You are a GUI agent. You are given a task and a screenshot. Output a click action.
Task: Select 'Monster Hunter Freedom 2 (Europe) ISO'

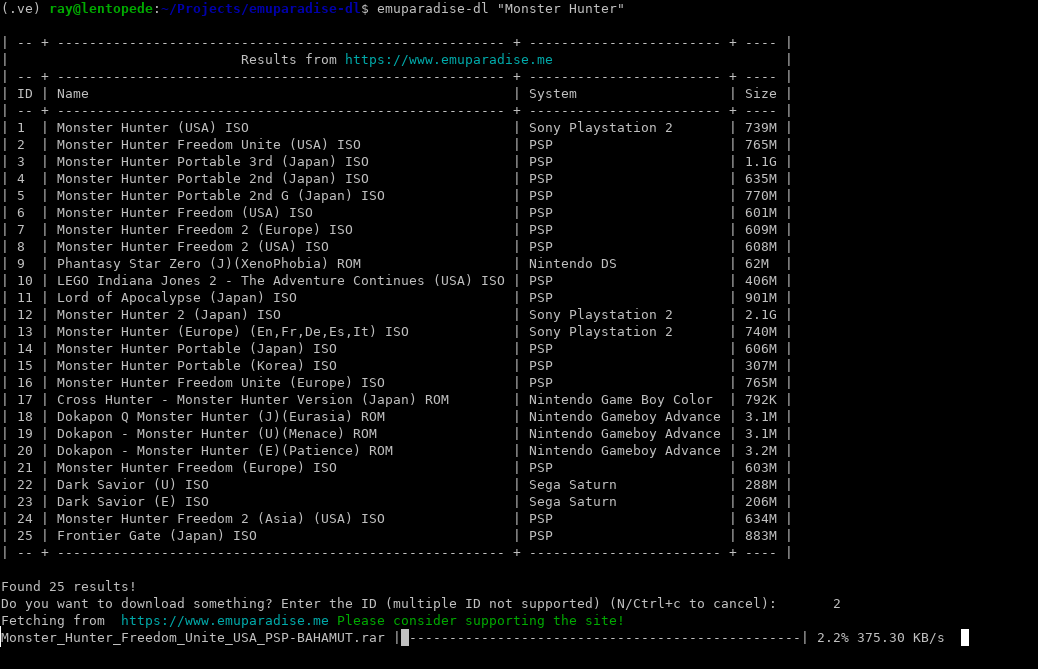pyautogui.click(x=205, y=230)
